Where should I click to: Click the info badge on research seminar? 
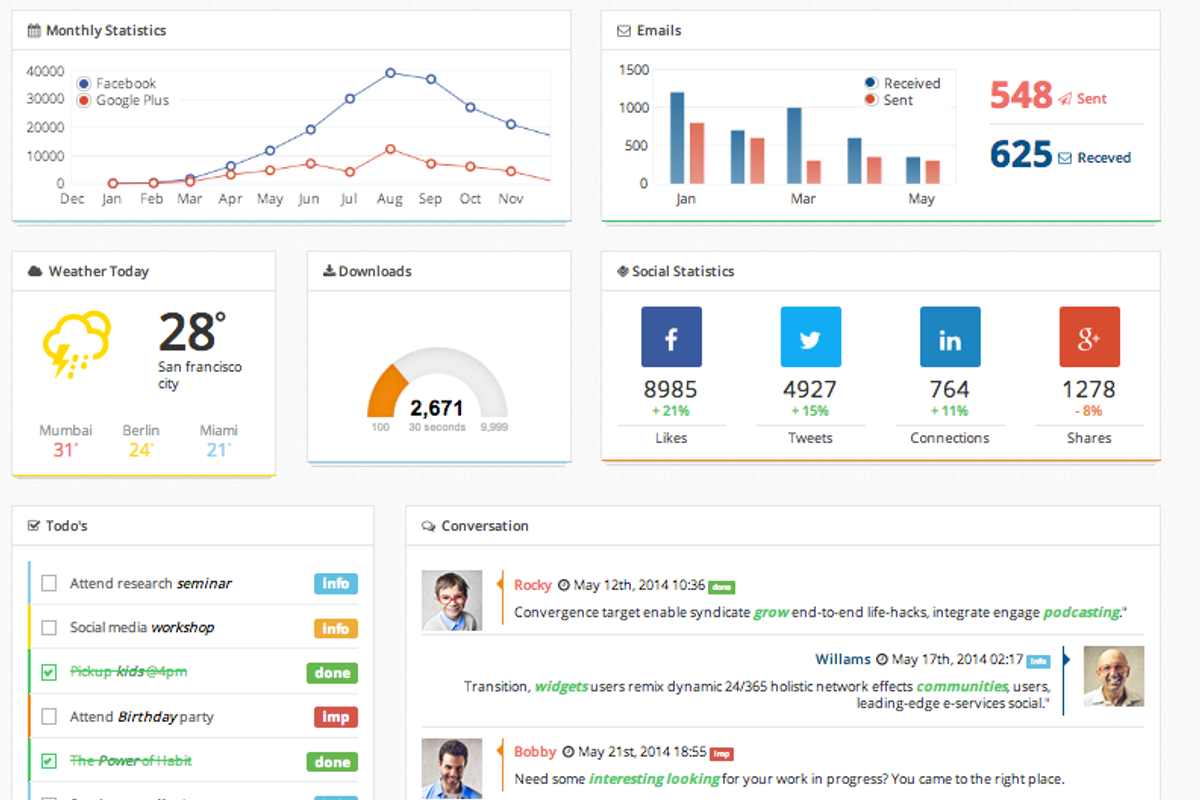pyautogui.click(x=336, y=583)
